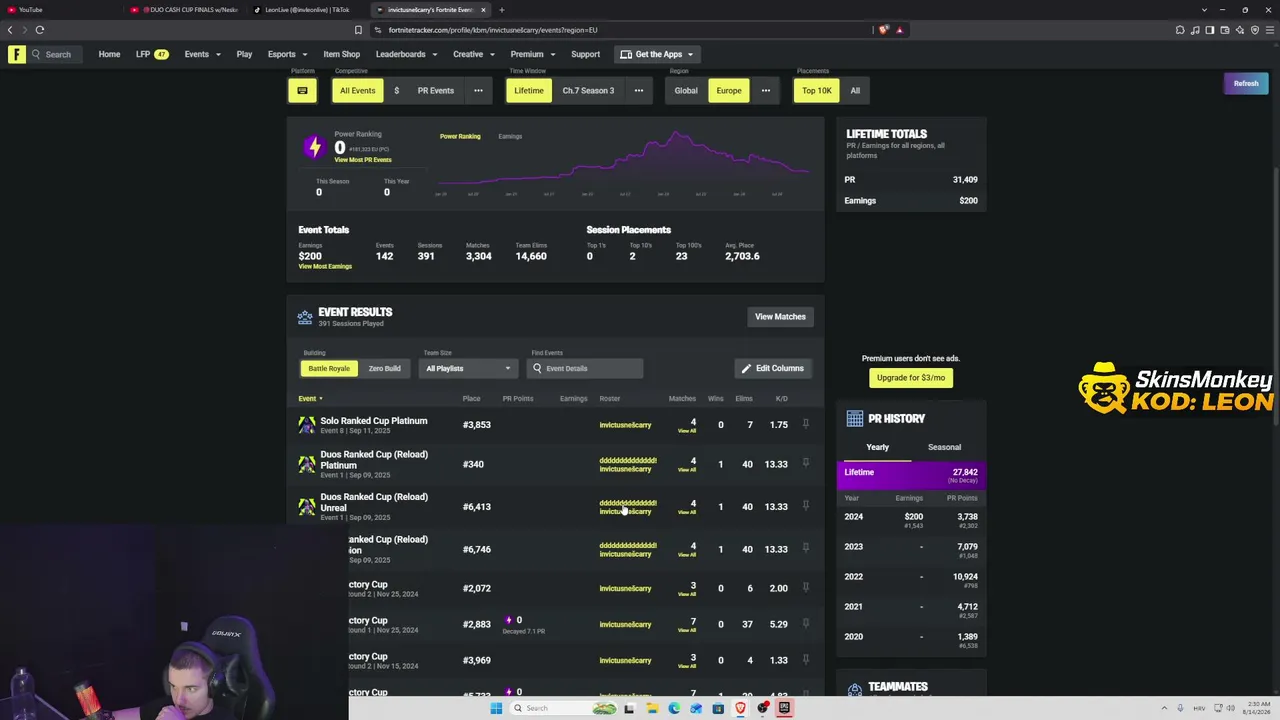
Task: Expand the Premium nav dropdown
Action: [x=532, y=54]
